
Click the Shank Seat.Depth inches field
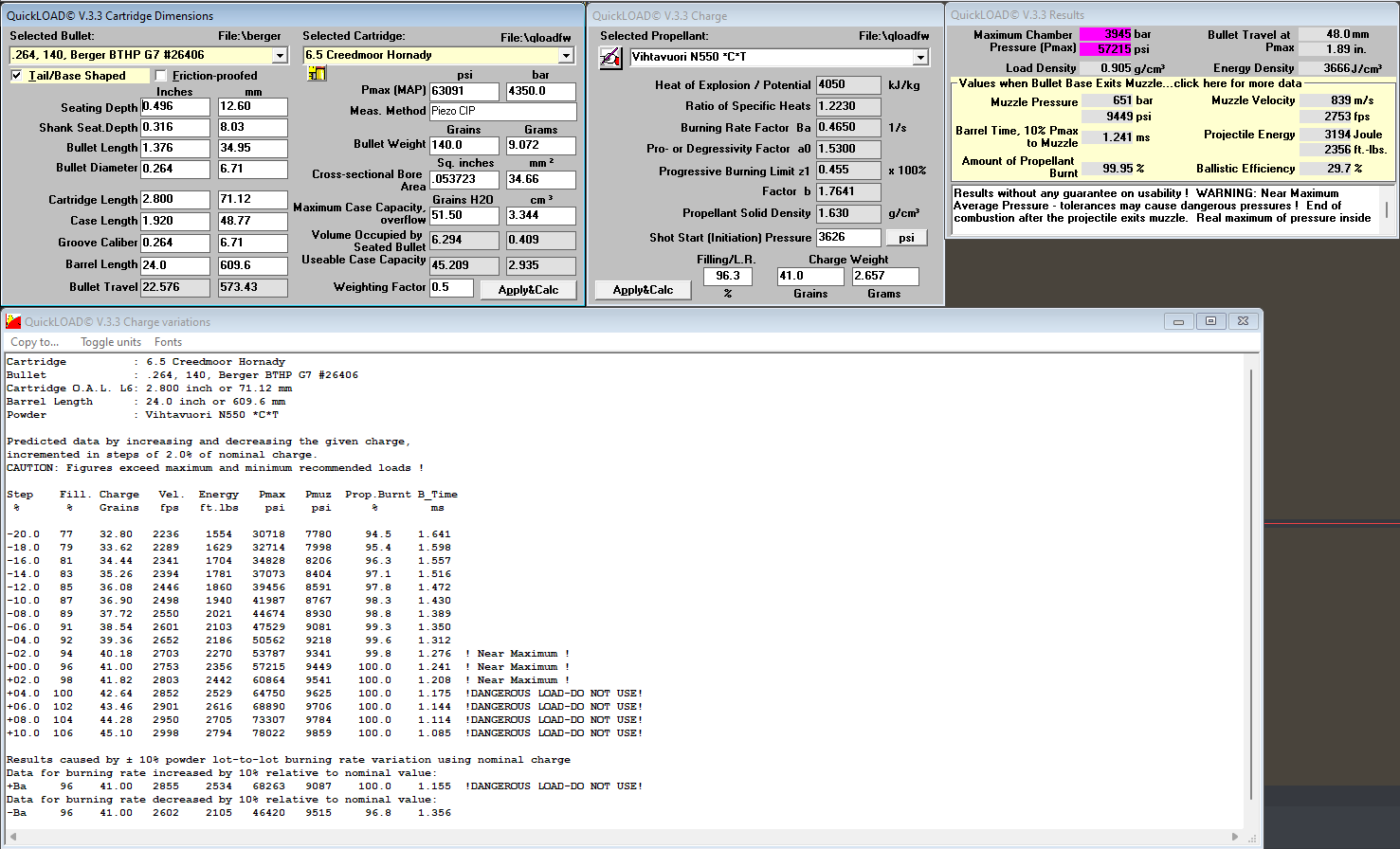coord(175,127)
